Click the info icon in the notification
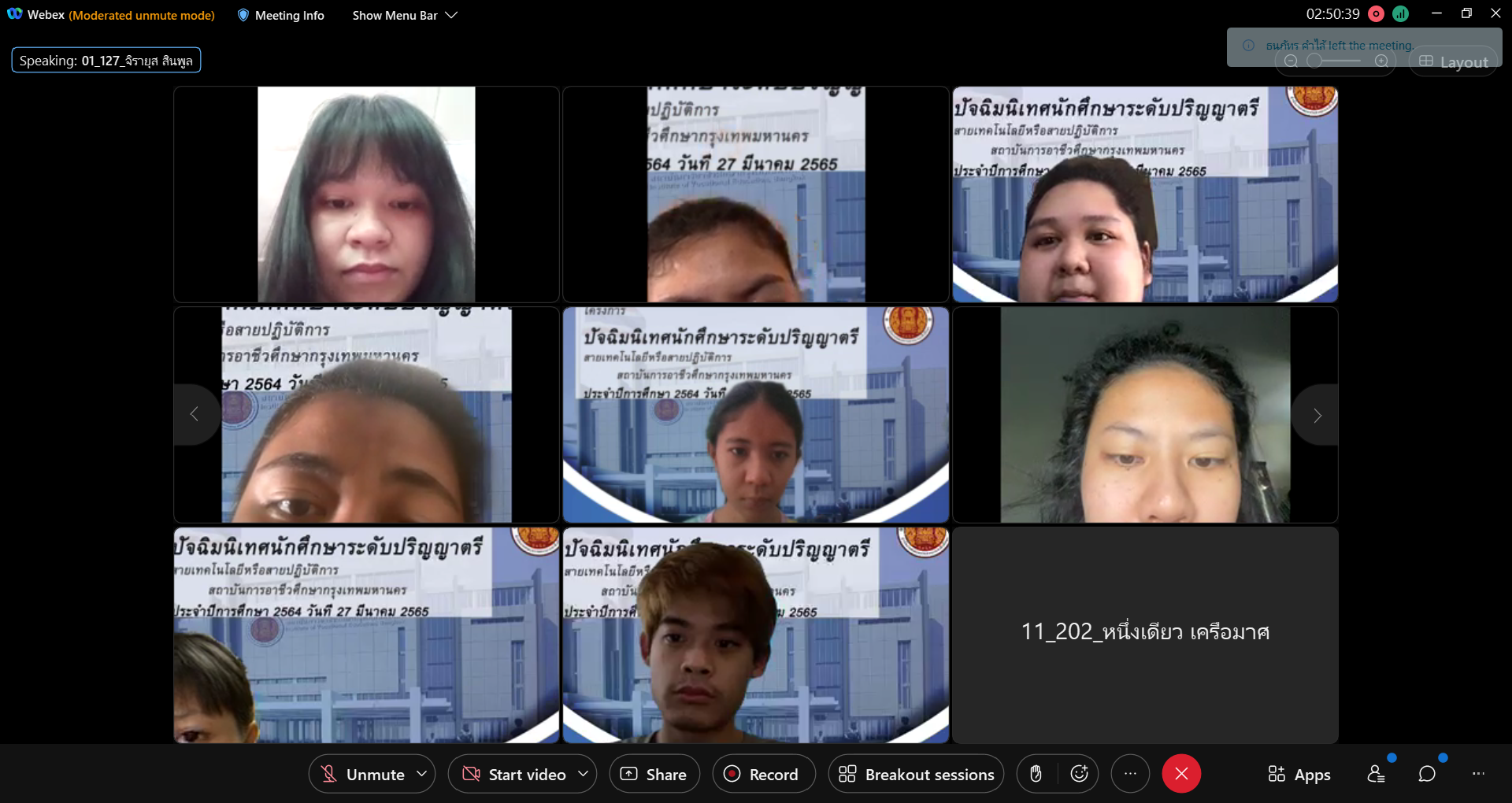 [x=1248, y=46]
